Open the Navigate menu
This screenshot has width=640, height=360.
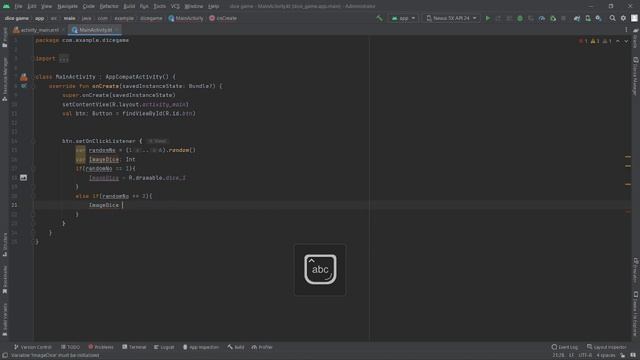tap(67, 6)
